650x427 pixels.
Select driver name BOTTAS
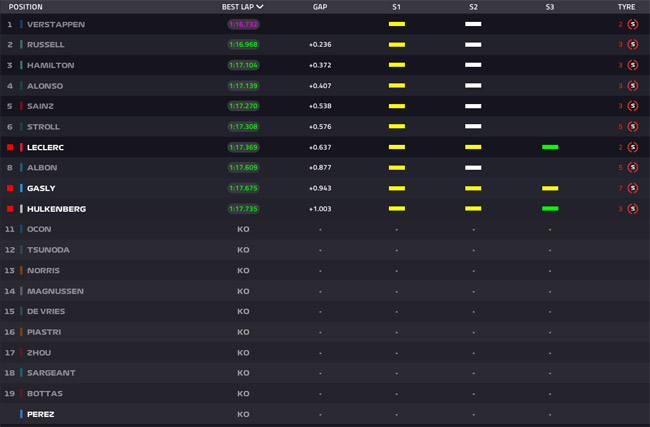click(45, 394)
